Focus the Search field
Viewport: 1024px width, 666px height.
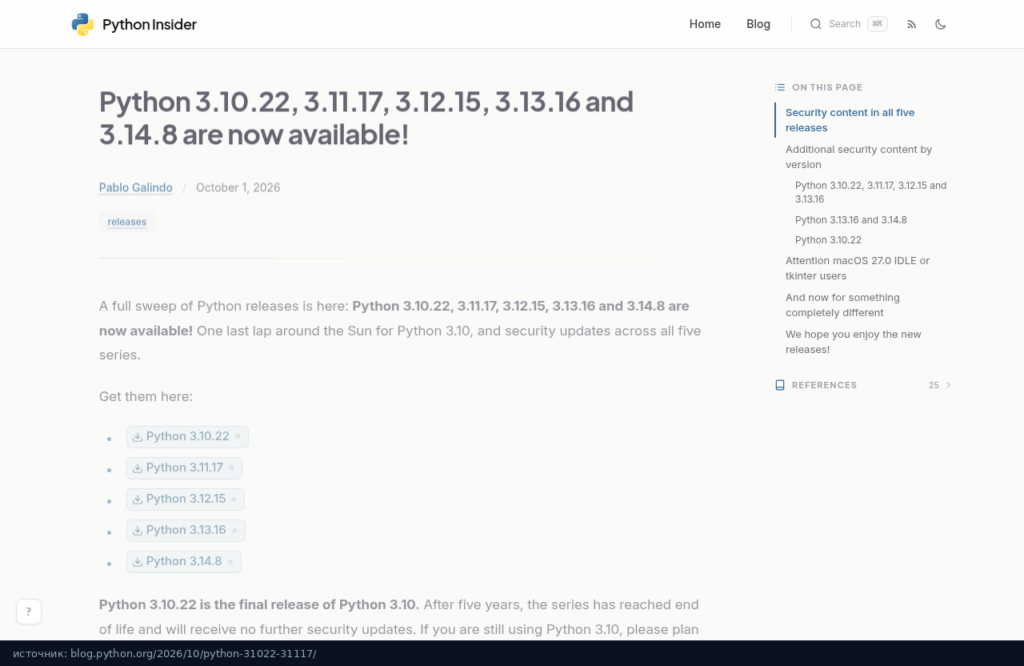pyautogui.click(x=848, y=24)
